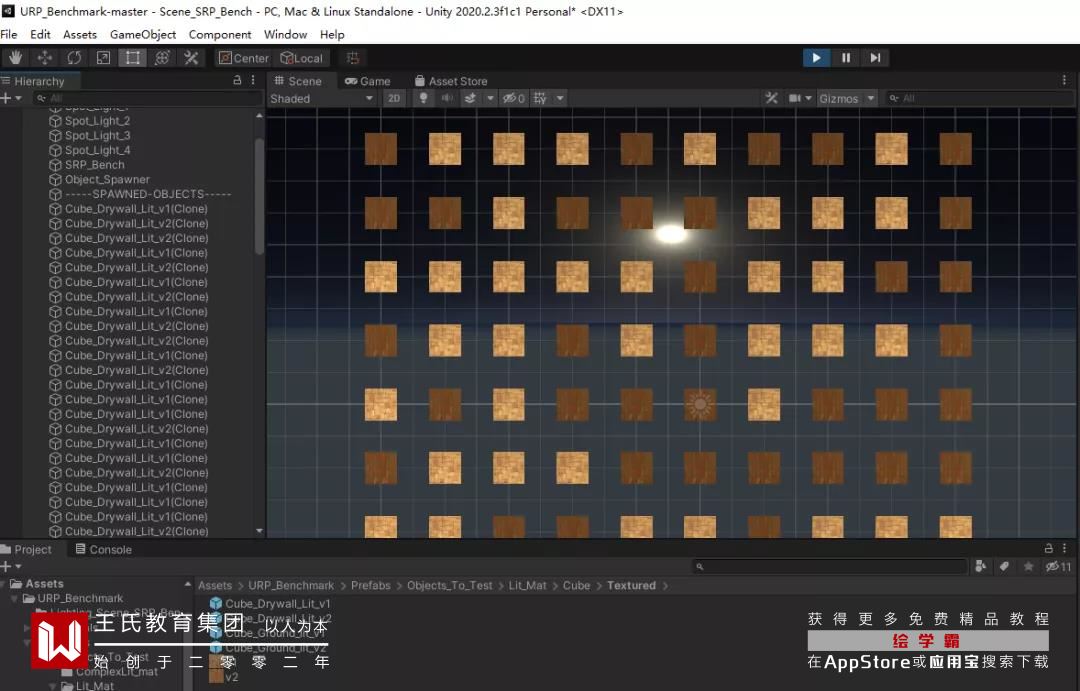
Task: Select Object_Spawner in Hierarchy
Action: click(107, 180)
